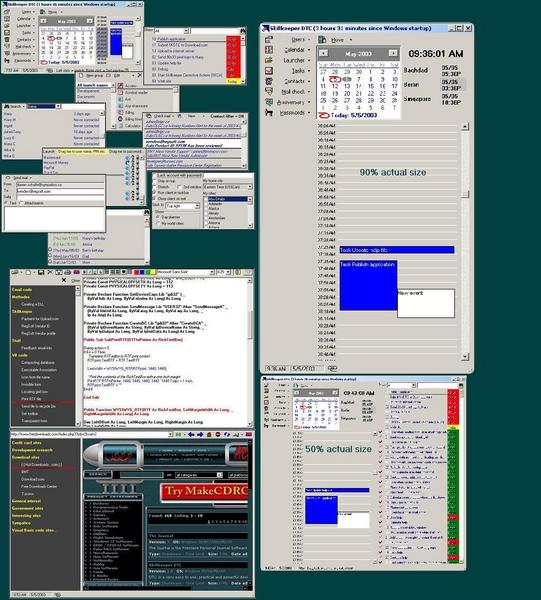Image resolution: width=541 pixels, height=600 pixels.
Task: Click Print icon in code editor toolbar
Action: pyautogui.click(x=68, y=272)
